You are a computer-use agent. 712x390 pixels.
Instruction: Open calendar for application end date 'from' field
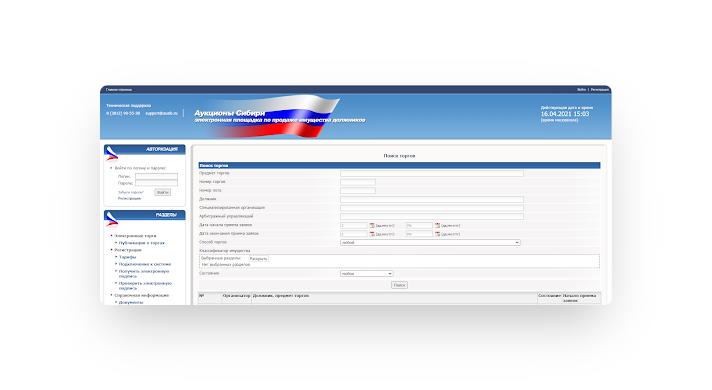coord(372,234)
